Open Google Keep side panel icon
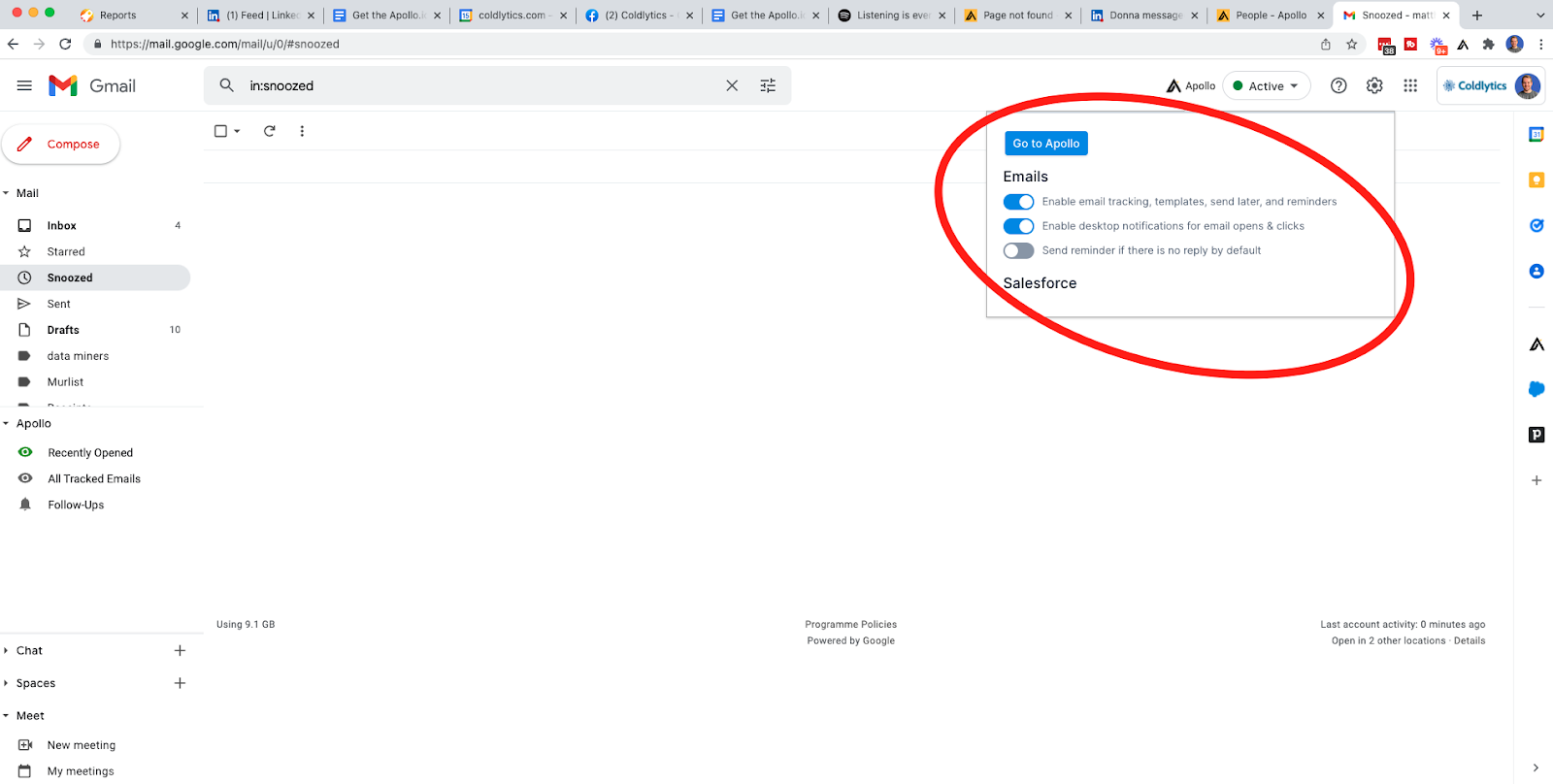Viewport: 1553px width, 784px height. [x=1536, y=180]
